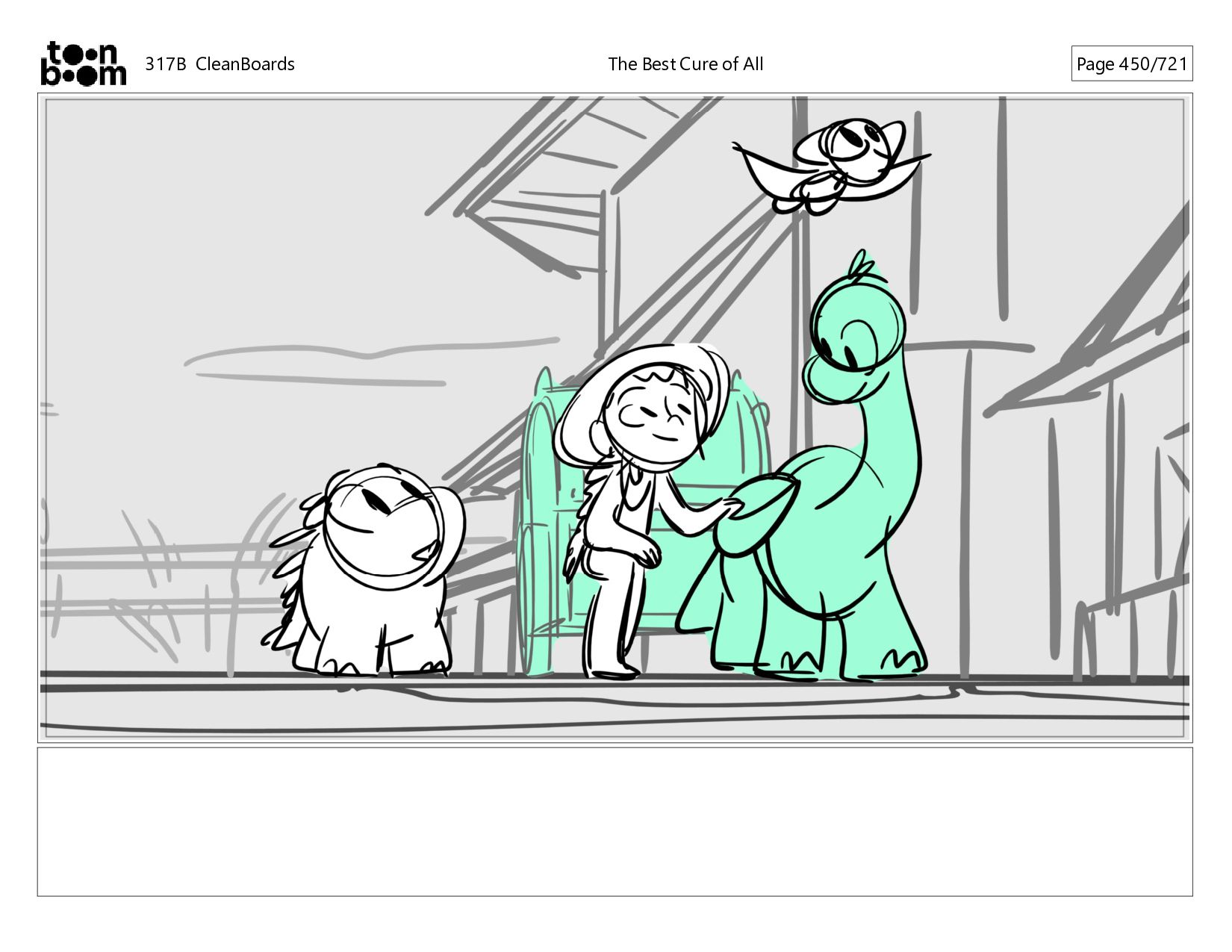Screen dimensions: 1232x952
Task: Click the title 'The Best Cure of All'
Action: pyautogui.click(x=685, y=64)
